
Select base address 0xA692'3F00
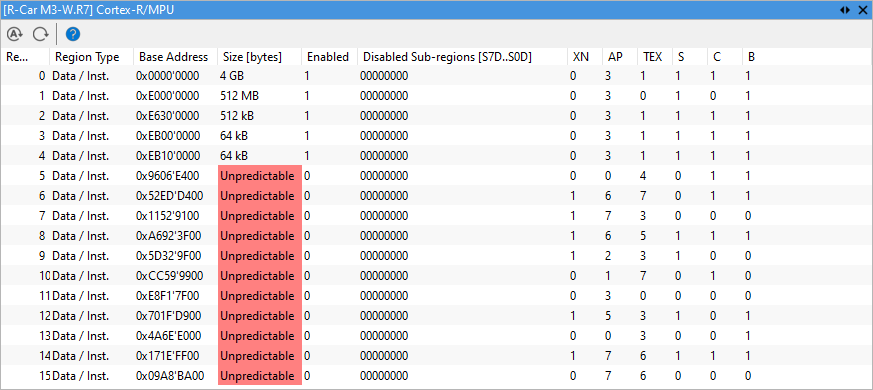[x=168, y=236]
